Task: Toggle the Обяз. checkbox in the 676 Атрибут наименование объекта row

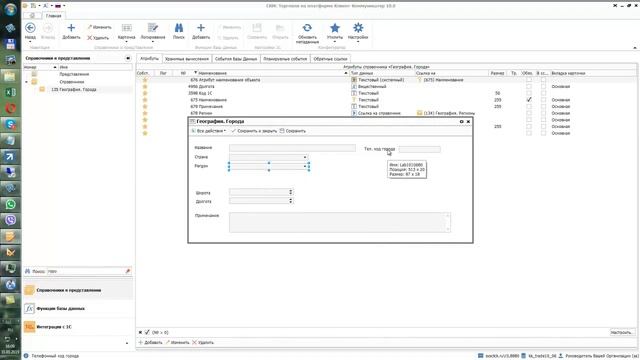Action: [x=529, y=80]
